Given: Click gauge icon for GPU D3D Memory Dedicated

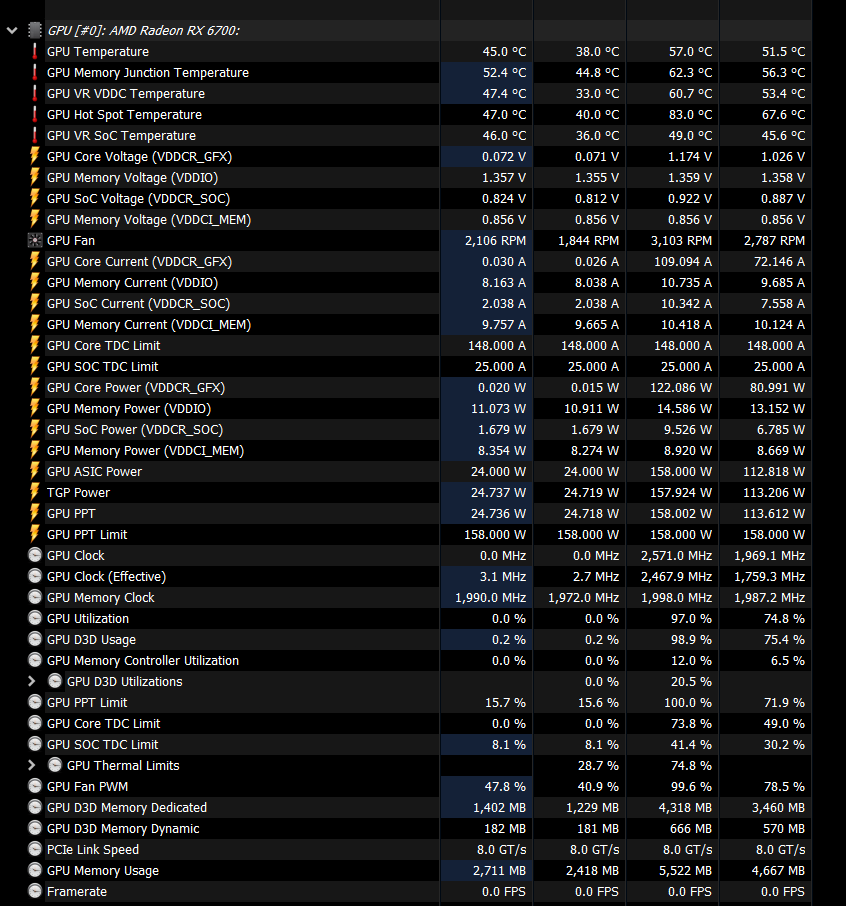Looking at the screenshot, I should [x=35, y=807].
